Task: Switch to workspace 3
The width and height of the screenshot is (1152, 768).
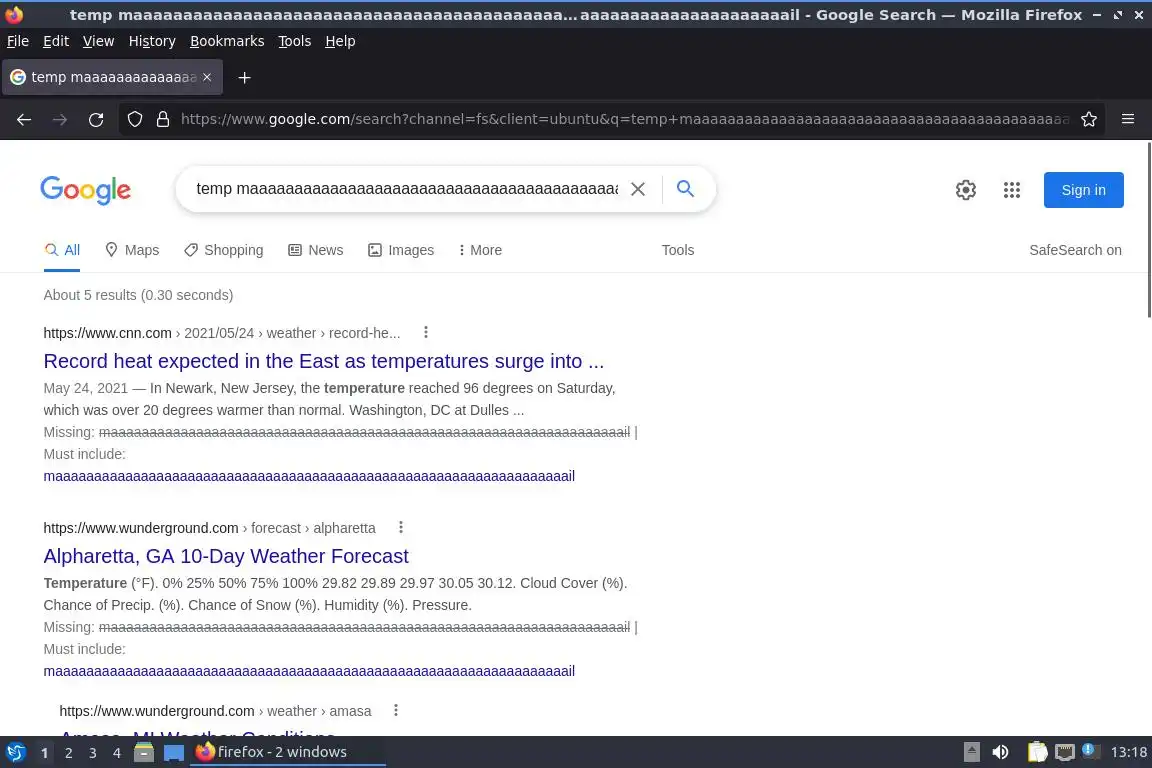Action: point(93,753)
